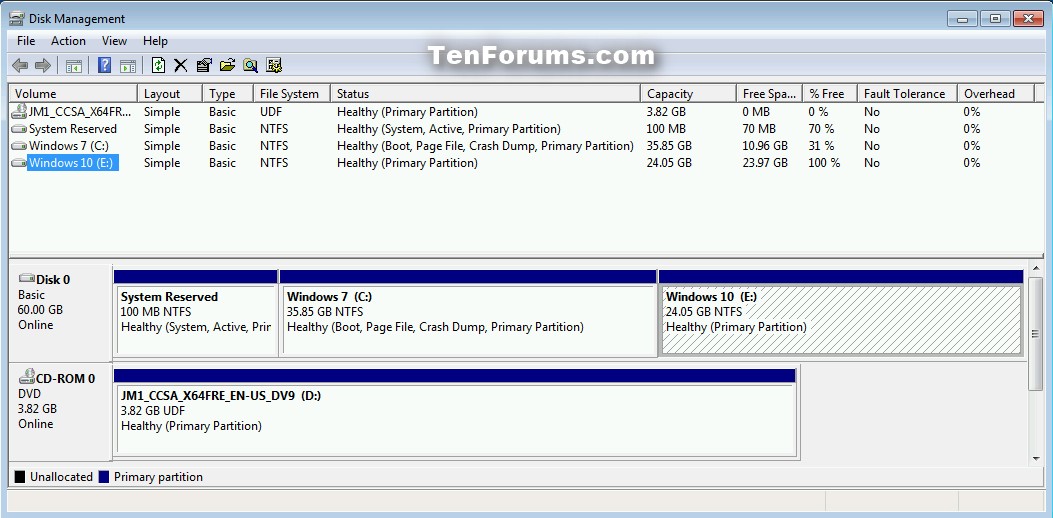Toggle the Show/Hide Action Pane icon
Image resolution: width=1053 pixels, height=518 pixels.
[128, 65]
